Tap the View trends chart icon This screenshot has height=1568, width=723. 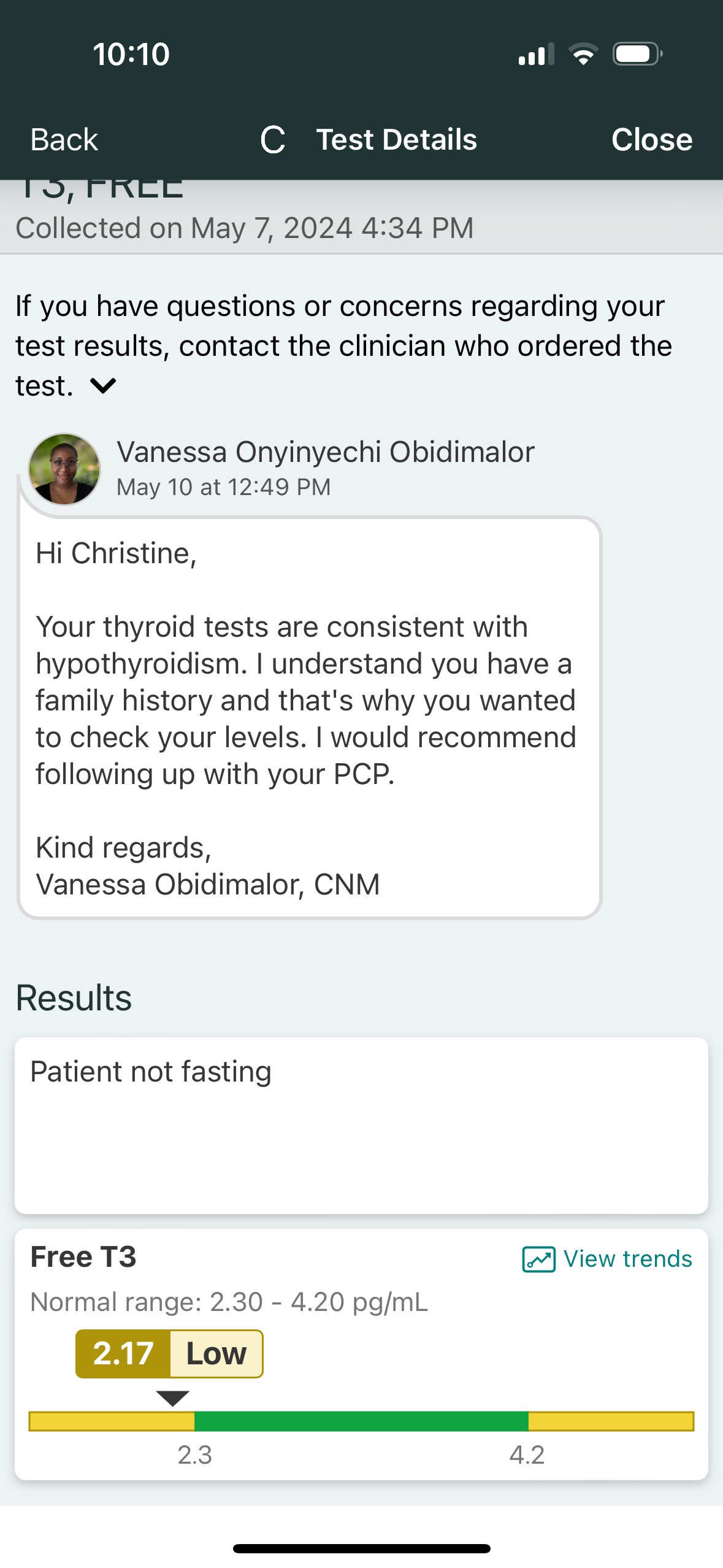tap(538, 1259)
